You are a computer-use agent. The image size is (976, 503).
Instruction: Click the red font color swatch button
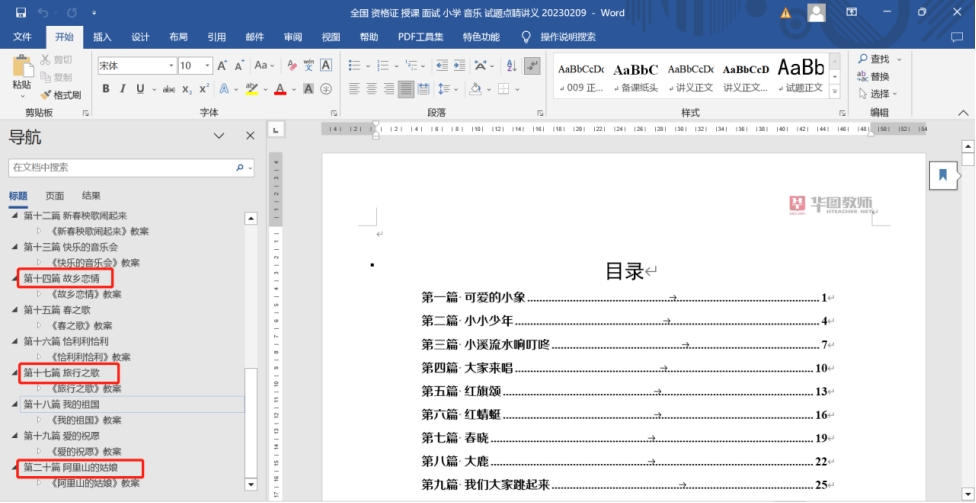[x=279, y=89]
